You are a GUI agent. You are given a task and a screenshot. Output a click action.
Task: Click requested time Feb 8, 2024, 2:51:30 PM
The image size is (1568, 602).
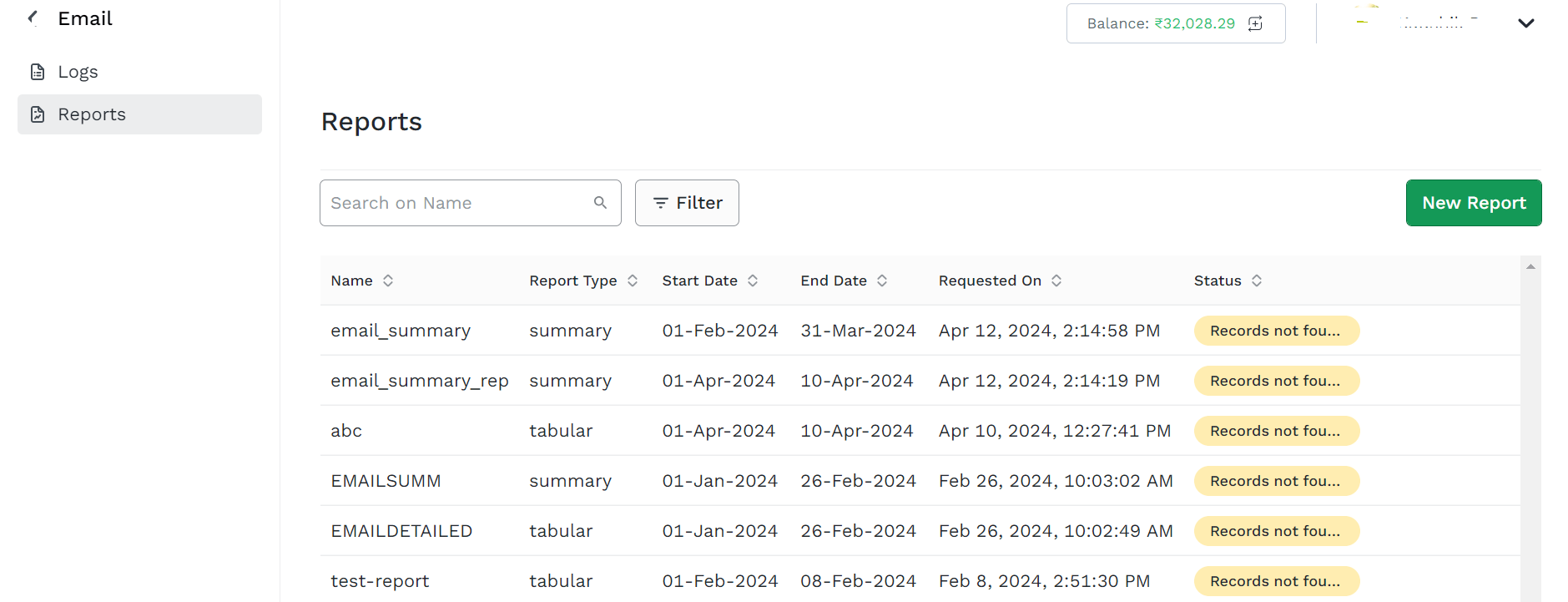pos(1044,581)
